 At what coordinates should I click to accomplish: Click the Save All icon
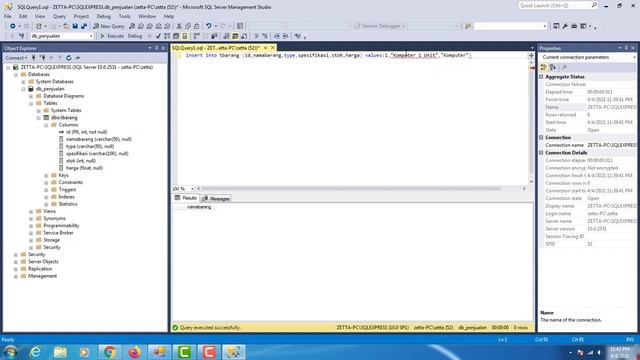click(x=84, y=26)
